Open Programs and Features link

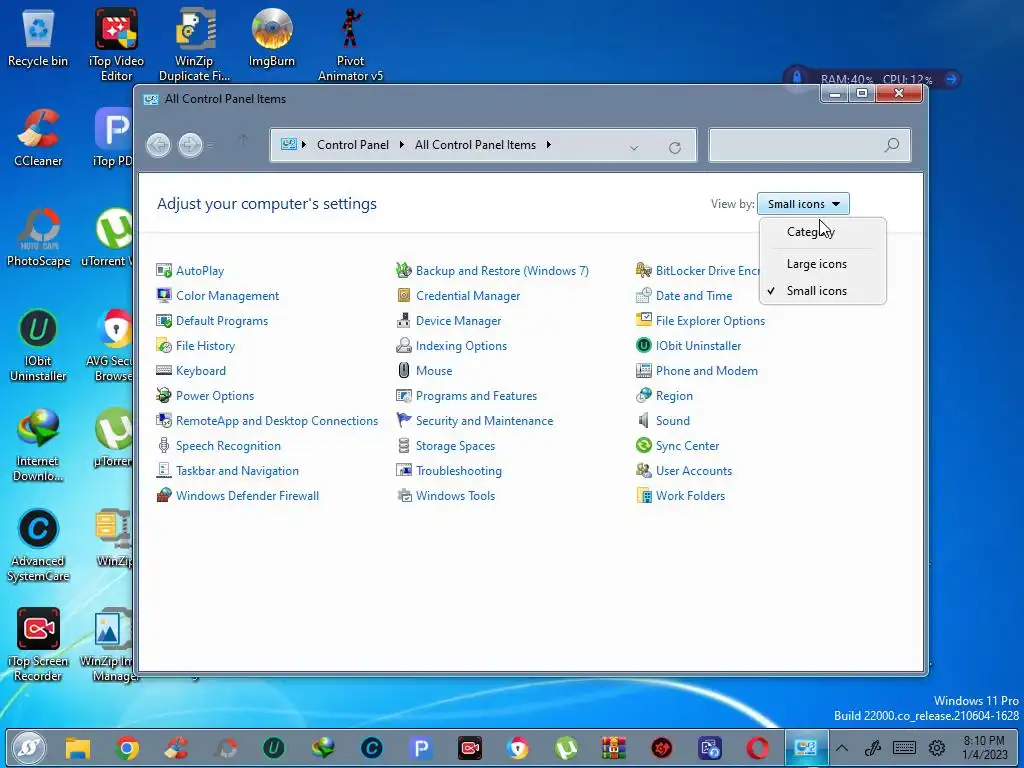pyautogui.click(x=476, y=396)
